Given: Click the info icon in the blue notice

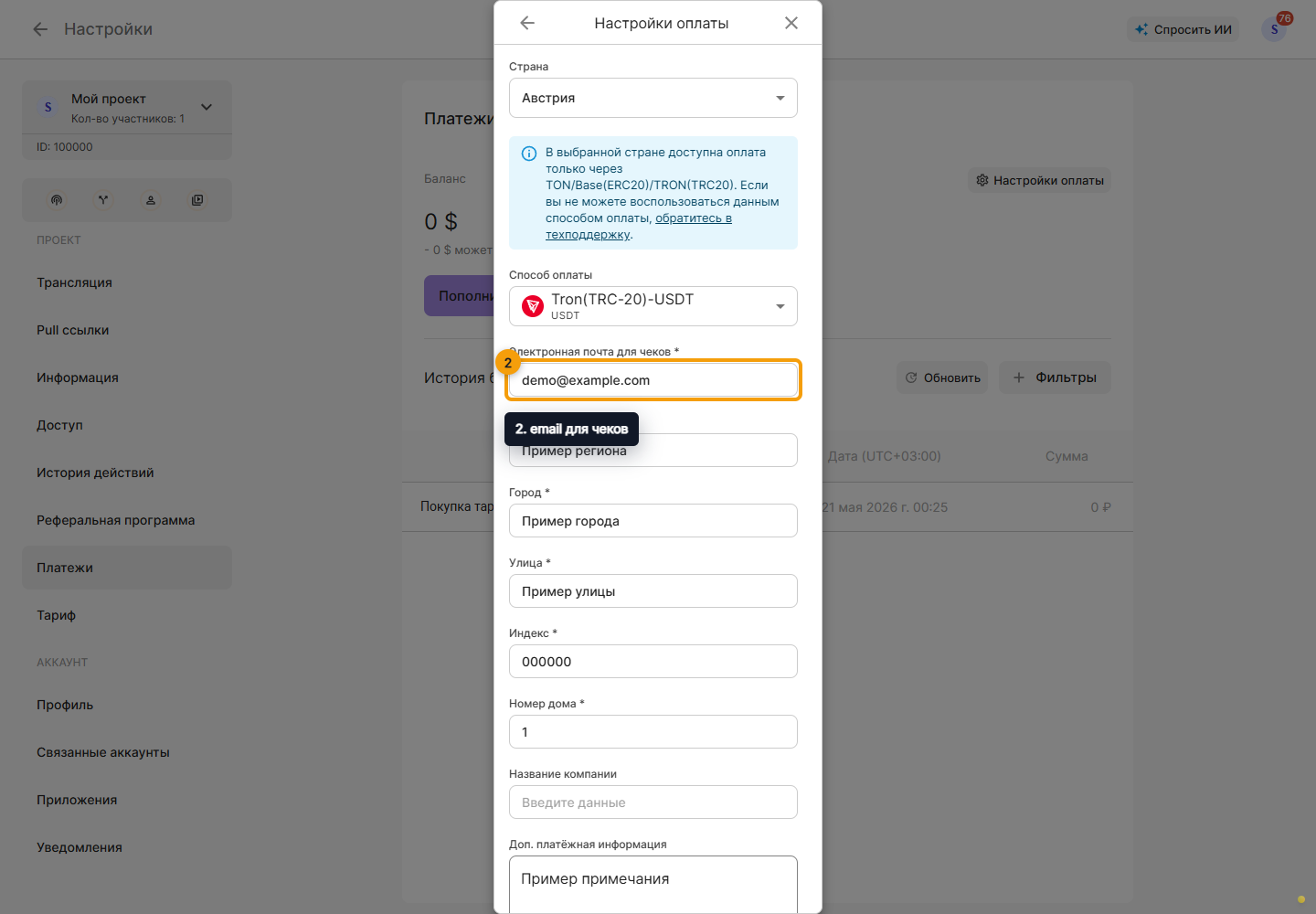Looking at the screenshot, I should point(528,154).
